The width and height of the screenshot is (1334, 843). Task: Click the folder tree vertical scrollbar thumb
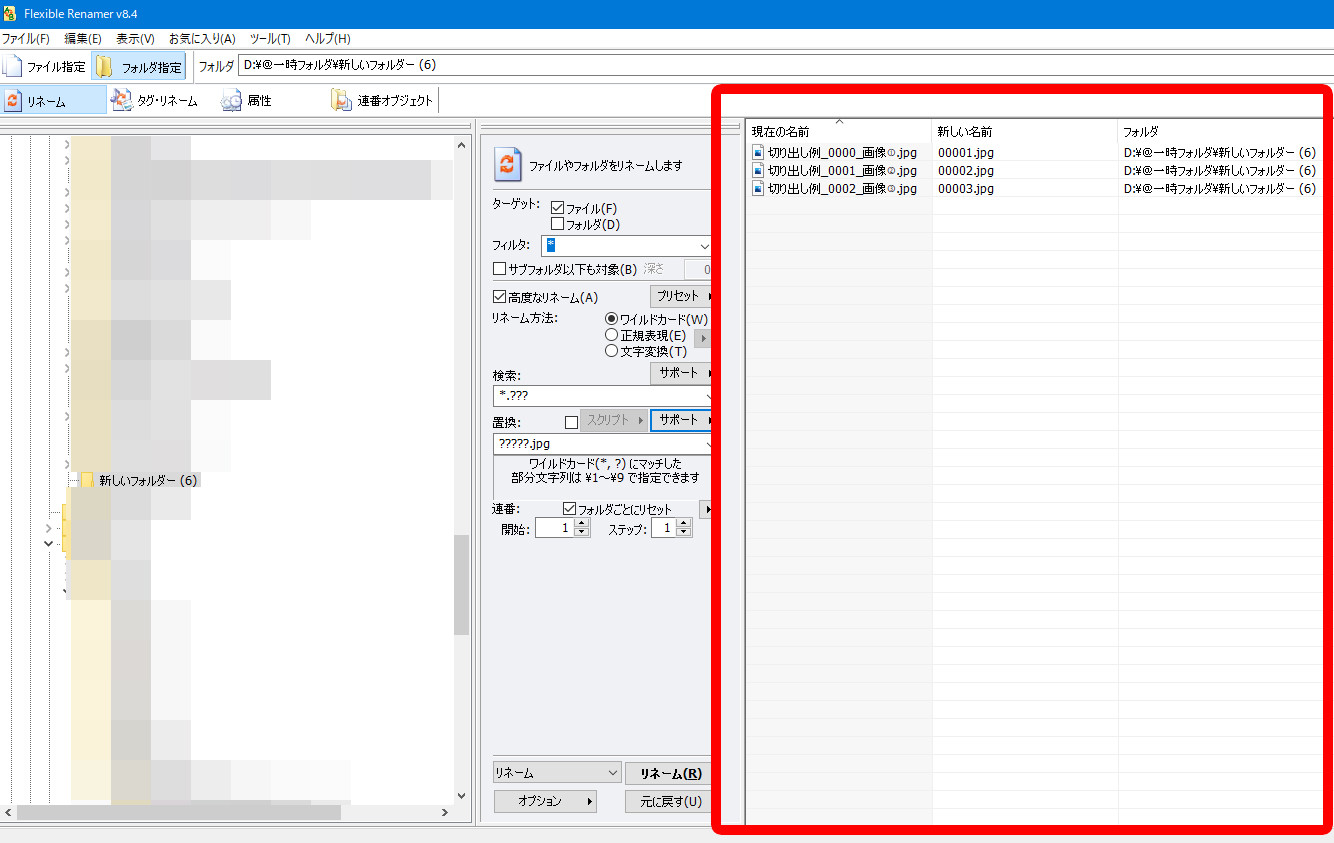pos(461,585)
